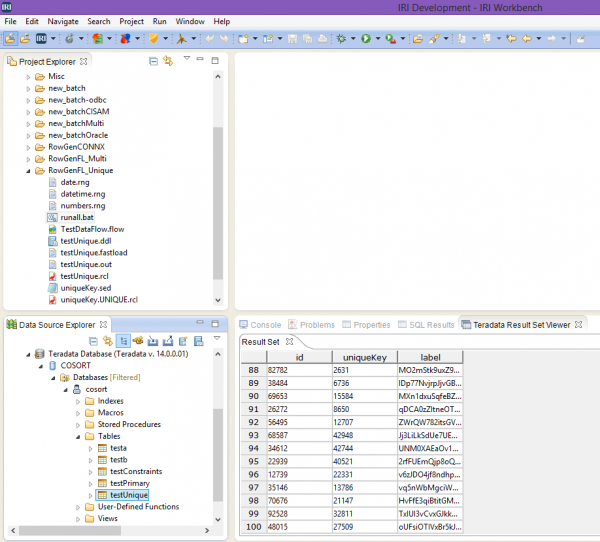
Task: Click the red and blue shapes toolbar icon
Action: pos(126,38)
